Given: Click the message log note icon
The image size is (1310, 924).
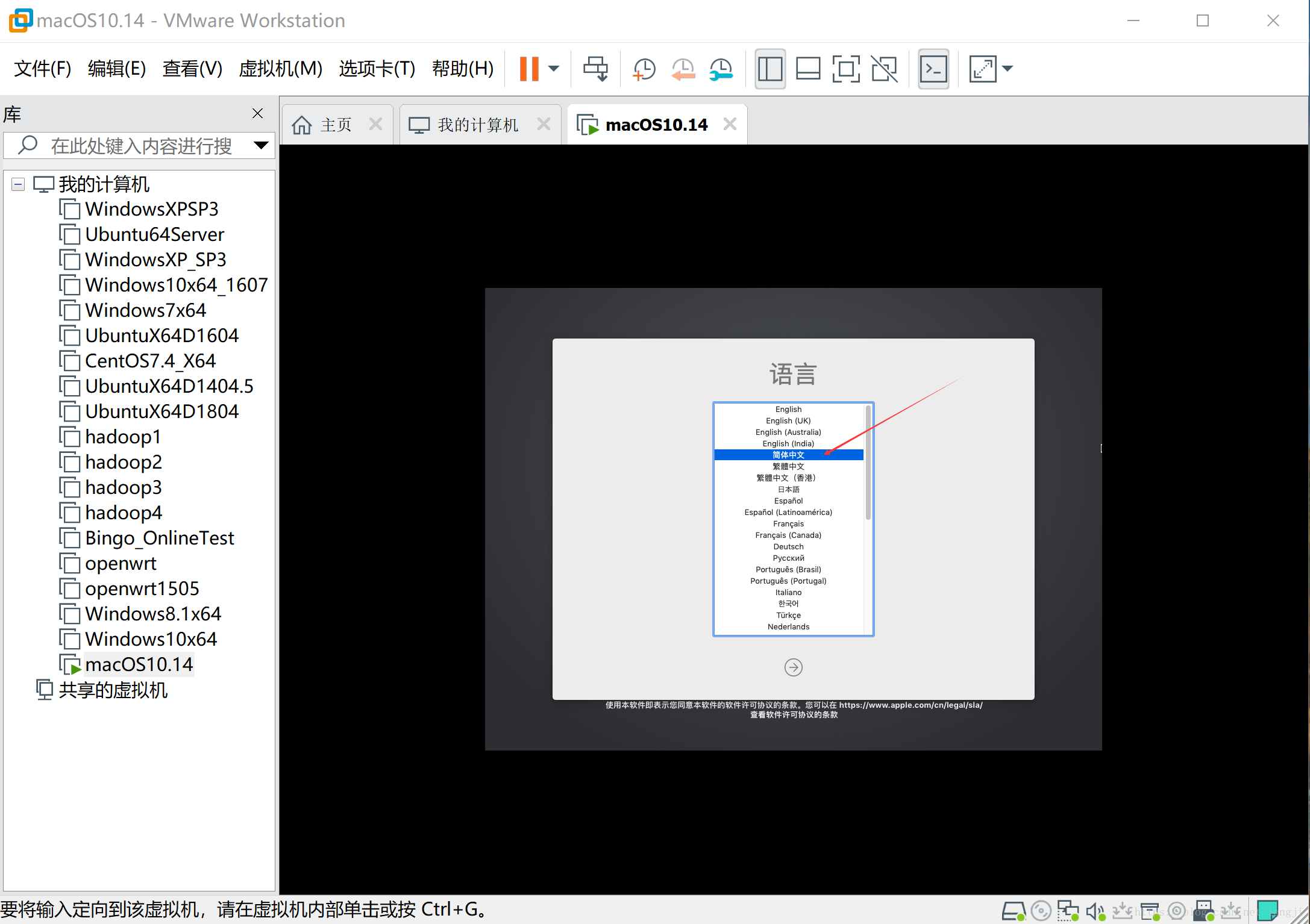Looking at the screenshot, I should coord(1268,911).
